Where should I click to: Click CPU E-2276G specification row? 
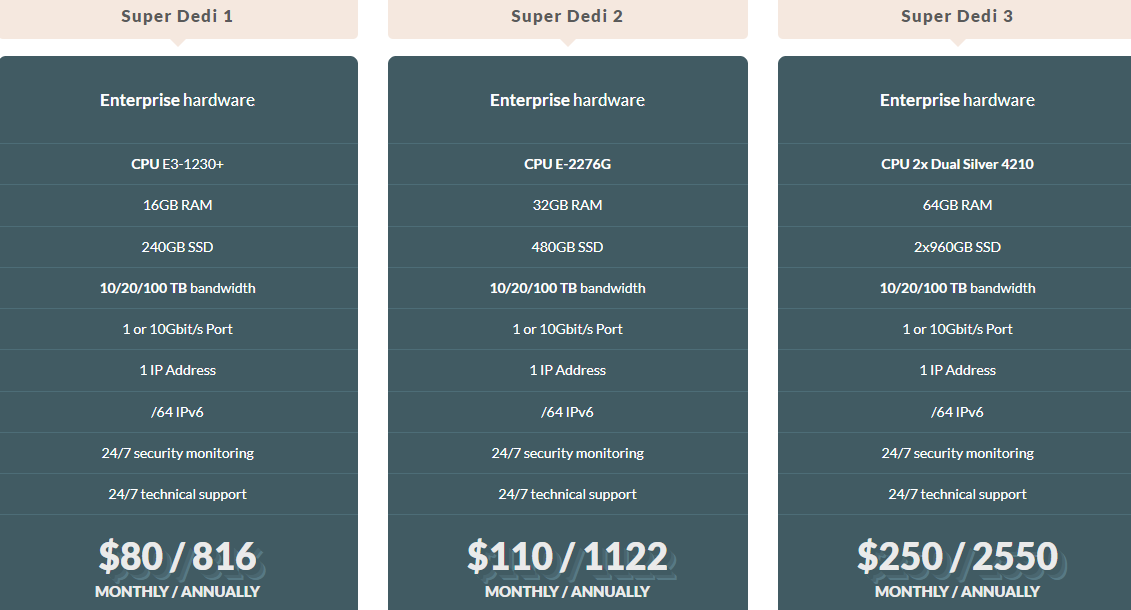567,164
